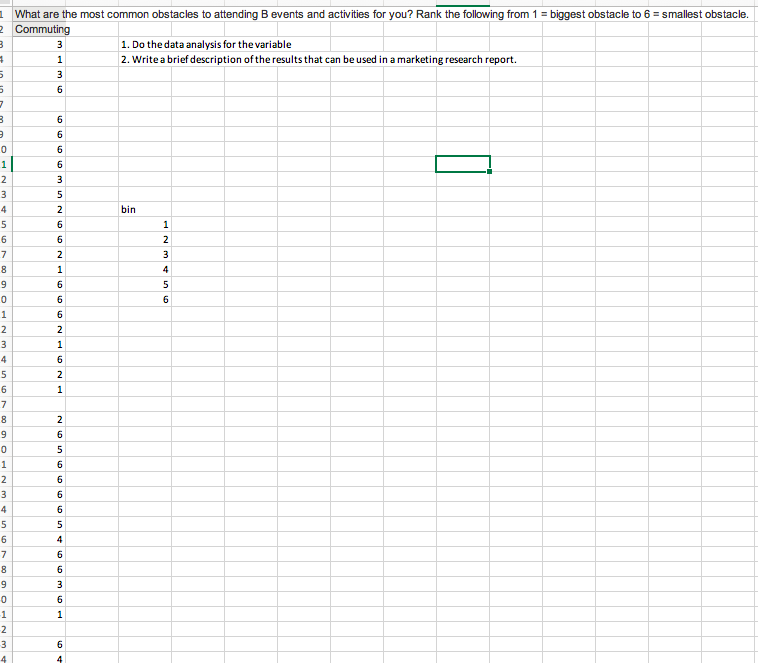Click the 'Commuting' column header cell
This screenshot has height=663, width=758.
[x=39, y=29]
